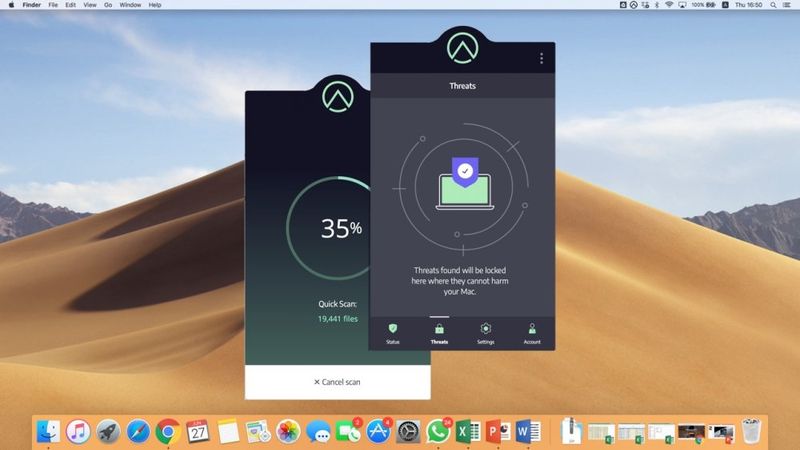
Task: Click the Thu 16:50 clock
Action: click(x=748, y=5)
